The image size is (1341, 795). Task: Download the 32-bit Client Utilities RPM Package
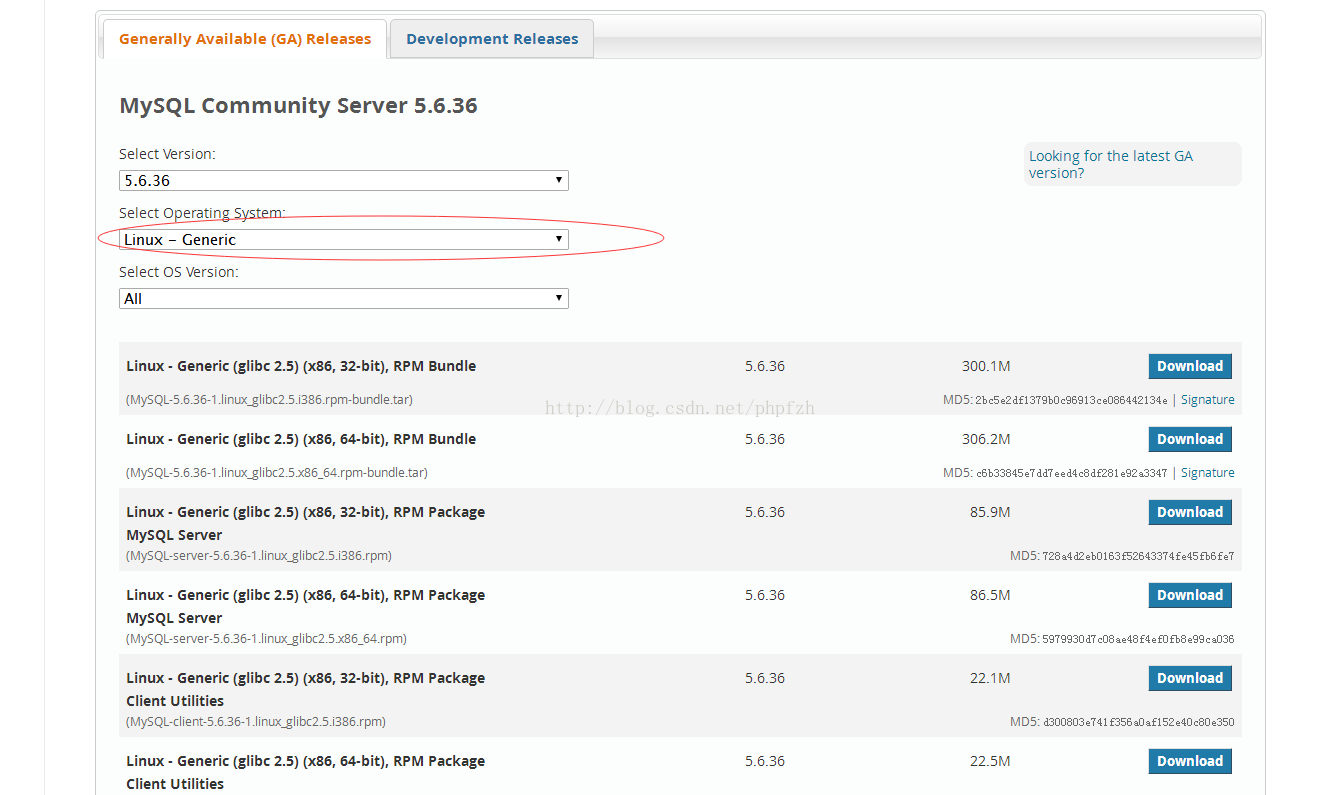click(x=1190, y=678)
